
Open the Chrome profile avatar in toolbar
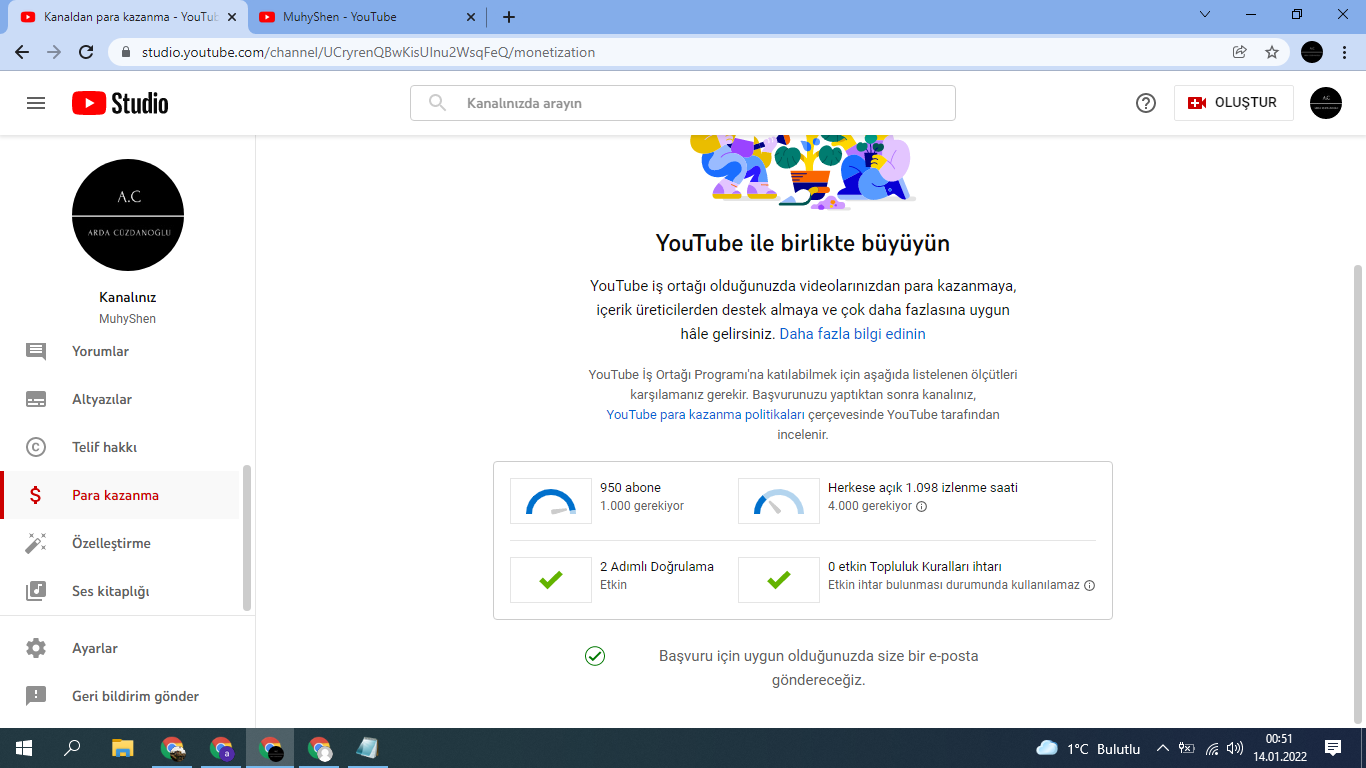click(x=1312, y=52)
